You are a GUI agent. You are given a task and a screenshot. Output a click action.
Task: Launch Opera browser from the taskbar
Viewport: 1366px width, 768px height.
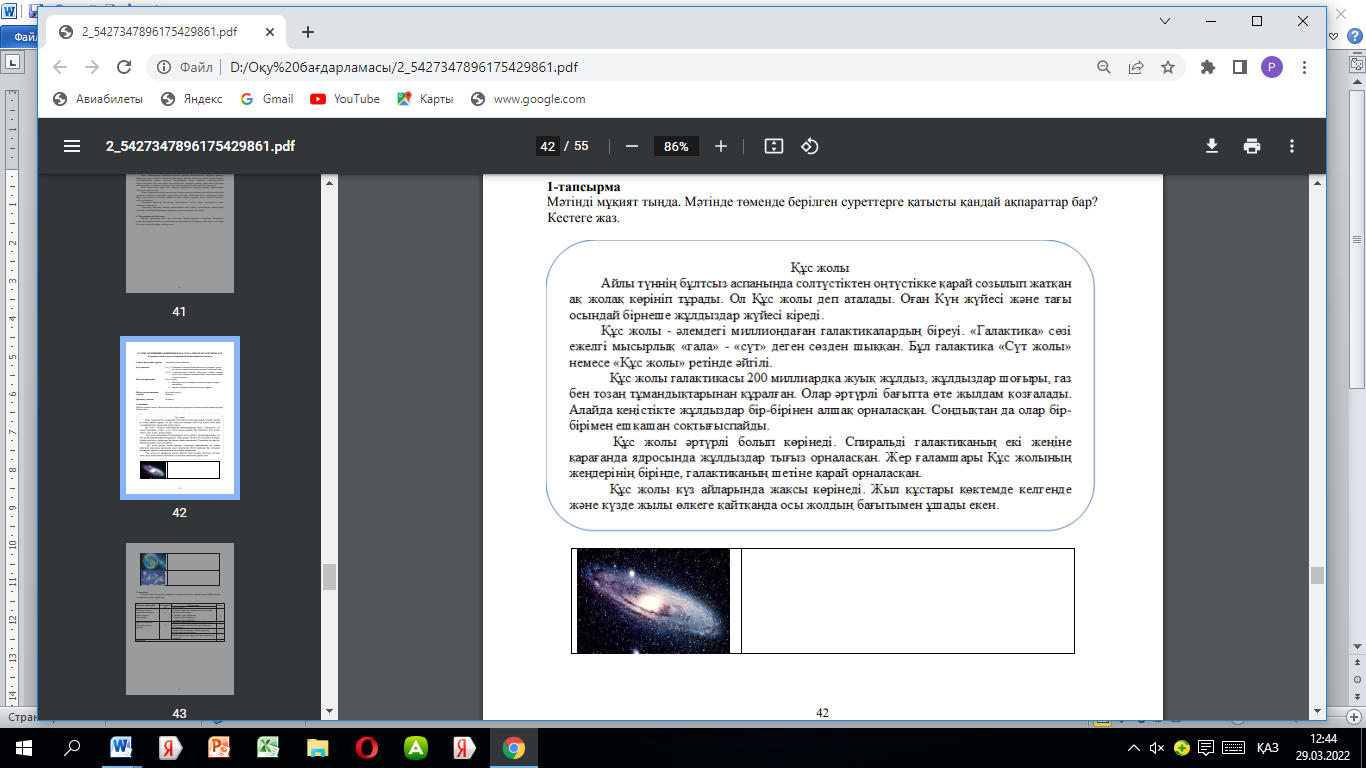366,747
